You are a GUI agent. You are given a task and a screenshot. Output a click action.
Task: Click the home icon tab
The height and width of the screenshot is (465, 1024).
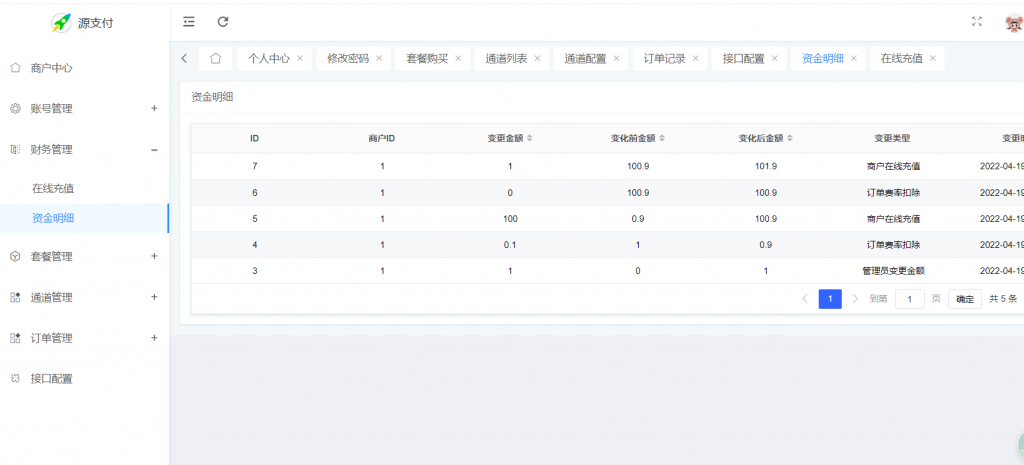point(216,58)
